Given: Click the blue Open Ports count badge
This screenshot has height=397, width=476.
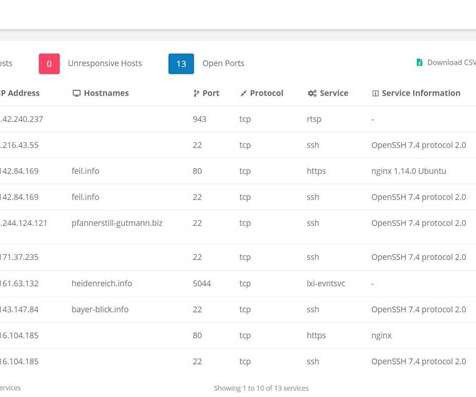Looking at the screenshot, I should (x=181, y=63).
